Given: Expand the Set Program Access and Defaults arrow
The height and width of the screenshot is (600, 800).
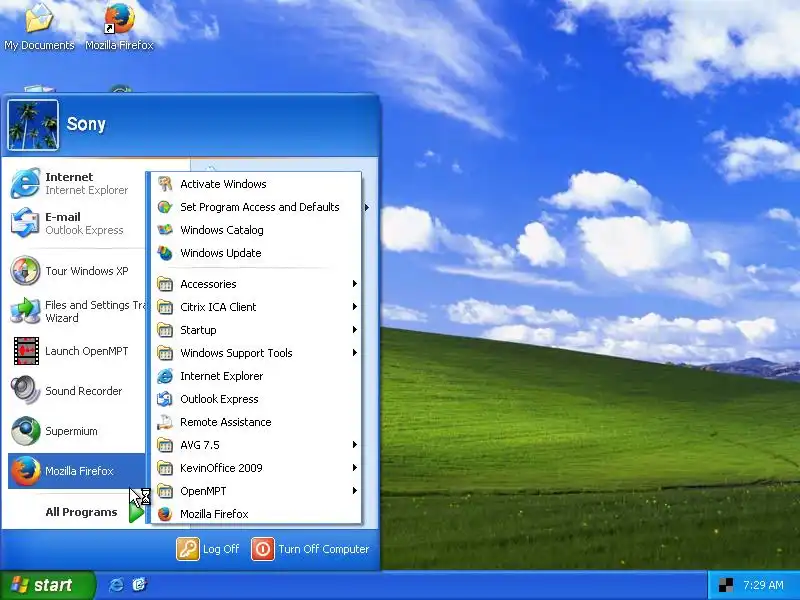Looking at the screenshot, I should [367, 207].
